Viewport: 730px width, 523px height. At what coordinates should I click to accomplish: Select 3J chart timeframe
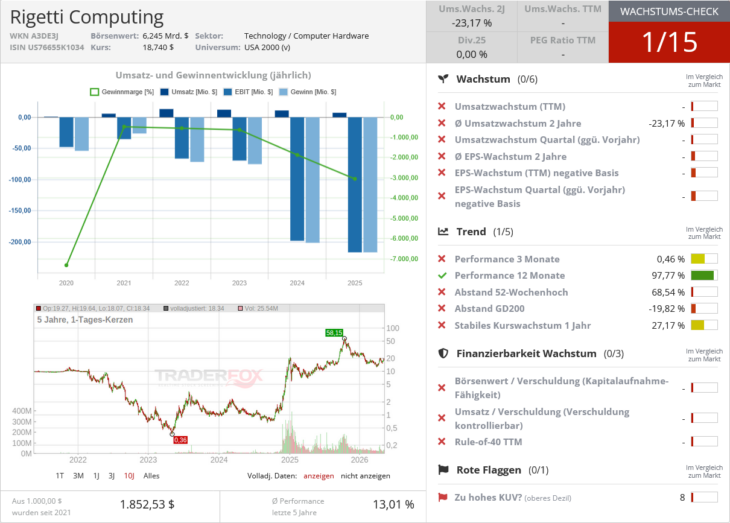click(x=112, y=475)
